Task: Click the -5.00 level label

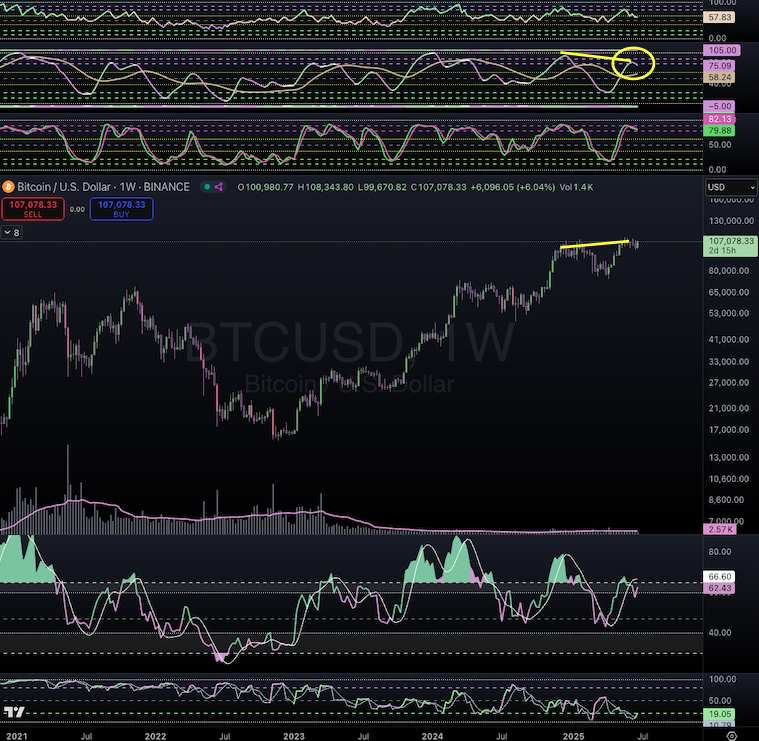Action: [x=719, y=106]
